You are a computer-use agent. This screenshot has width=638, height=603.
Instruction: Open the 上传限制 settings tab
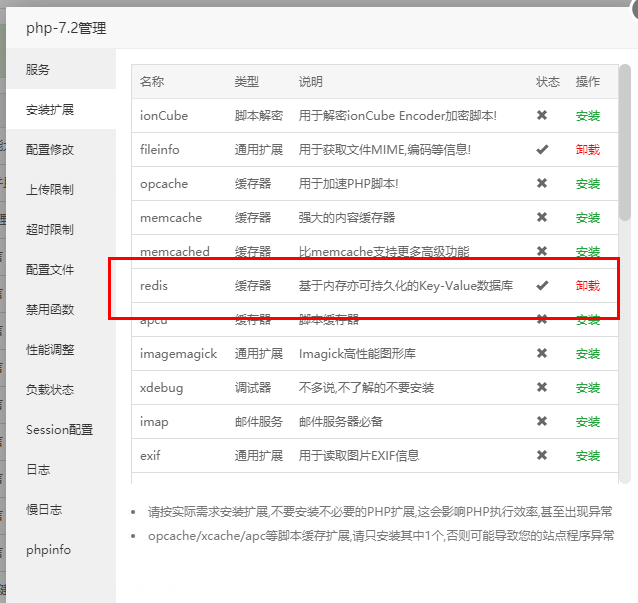[50, 190]
